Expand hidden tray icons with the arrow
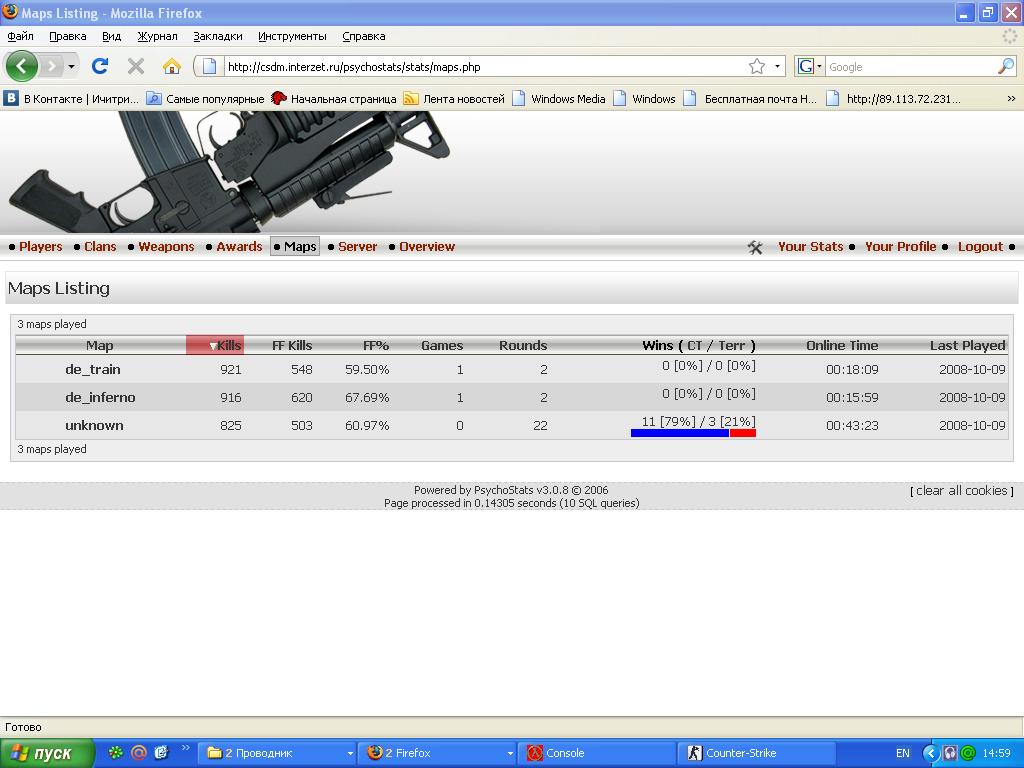Viewport: 1024px width, 768px height. [x=930, y=753]
